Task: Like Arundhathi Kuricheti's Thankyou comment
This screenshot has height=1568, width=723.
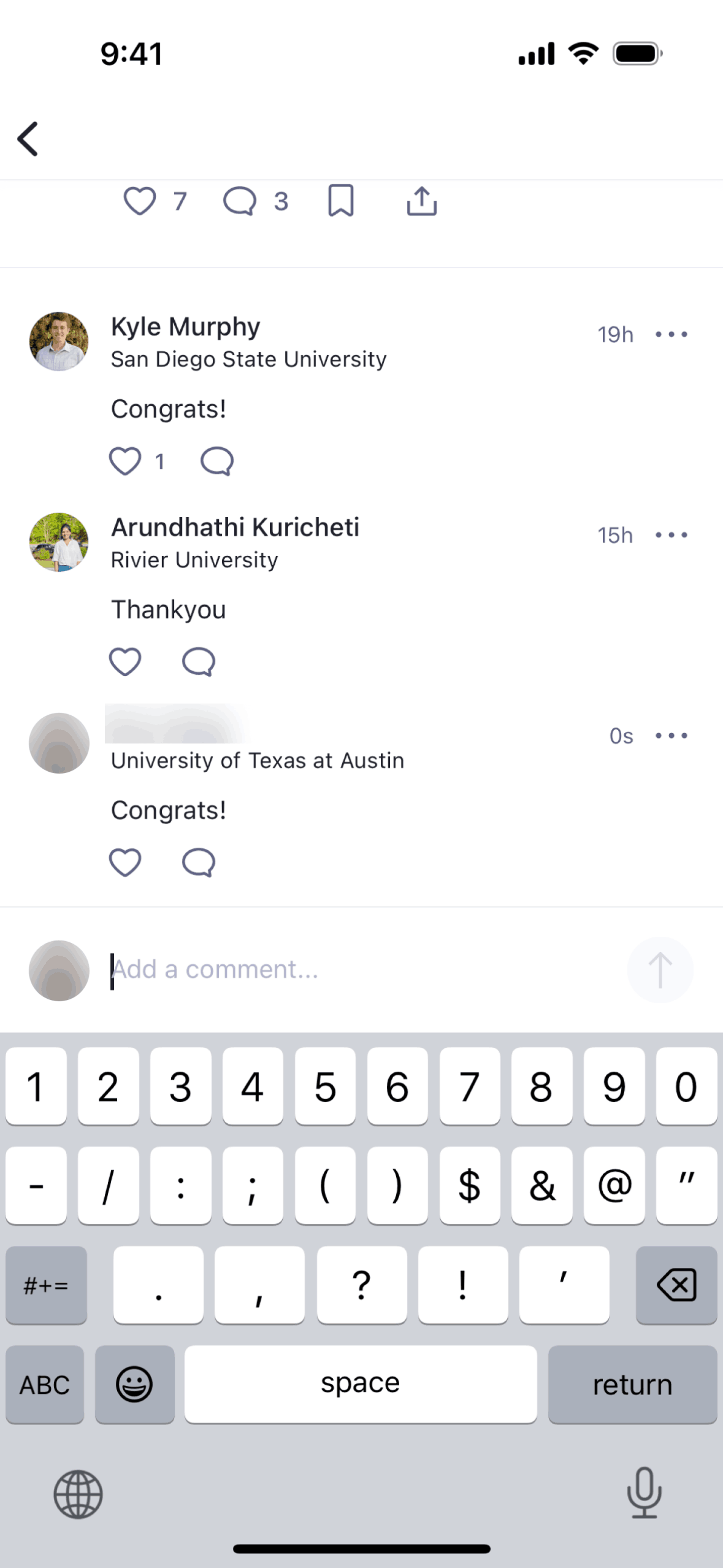Action: click(125, 662)
